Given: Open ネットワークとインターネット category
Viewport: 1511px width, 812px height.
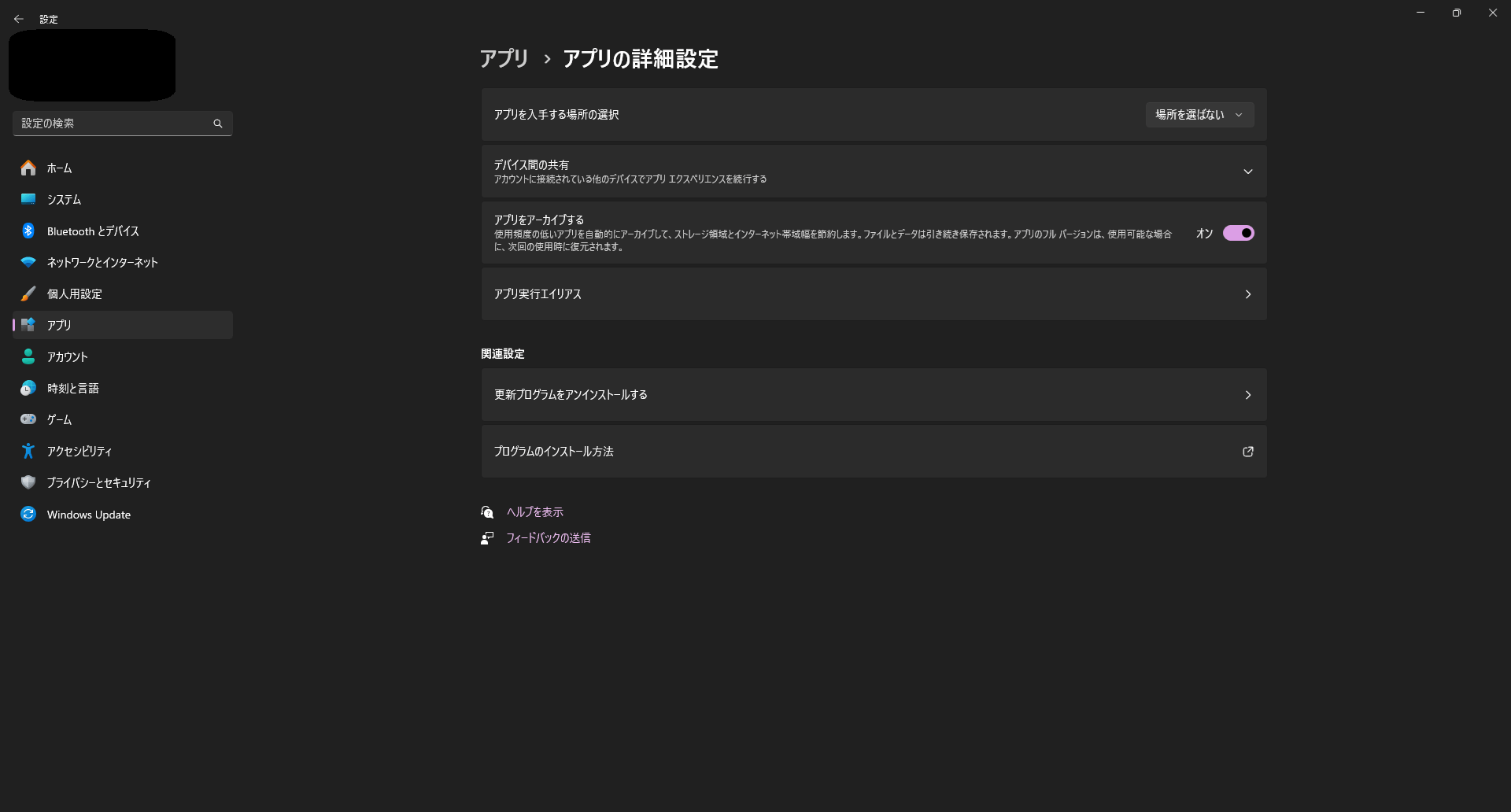Looking at the screenshot, I should [123, 262].
